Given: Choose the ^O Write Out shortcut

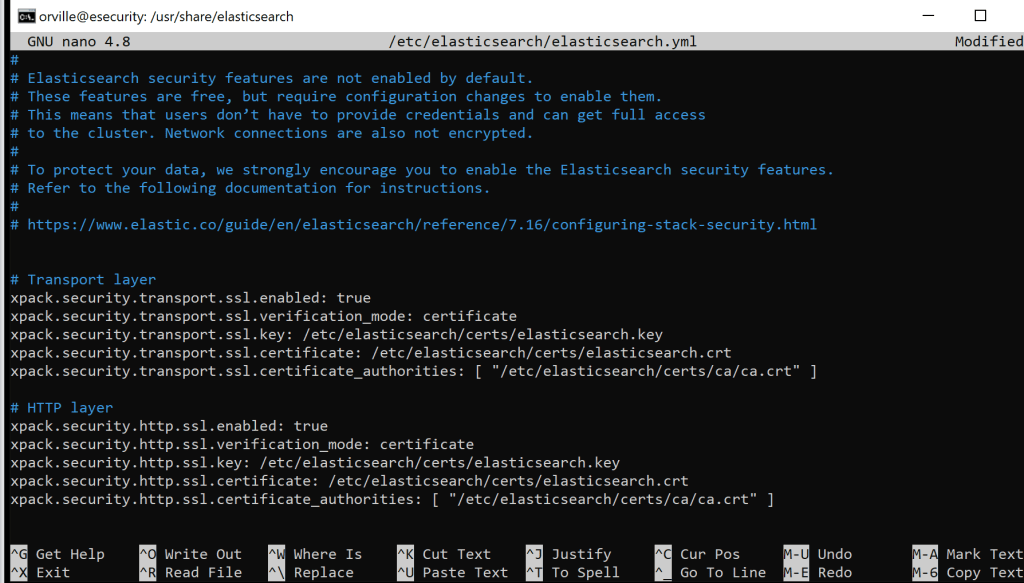Looking at the screenshot, I should 190,554.
